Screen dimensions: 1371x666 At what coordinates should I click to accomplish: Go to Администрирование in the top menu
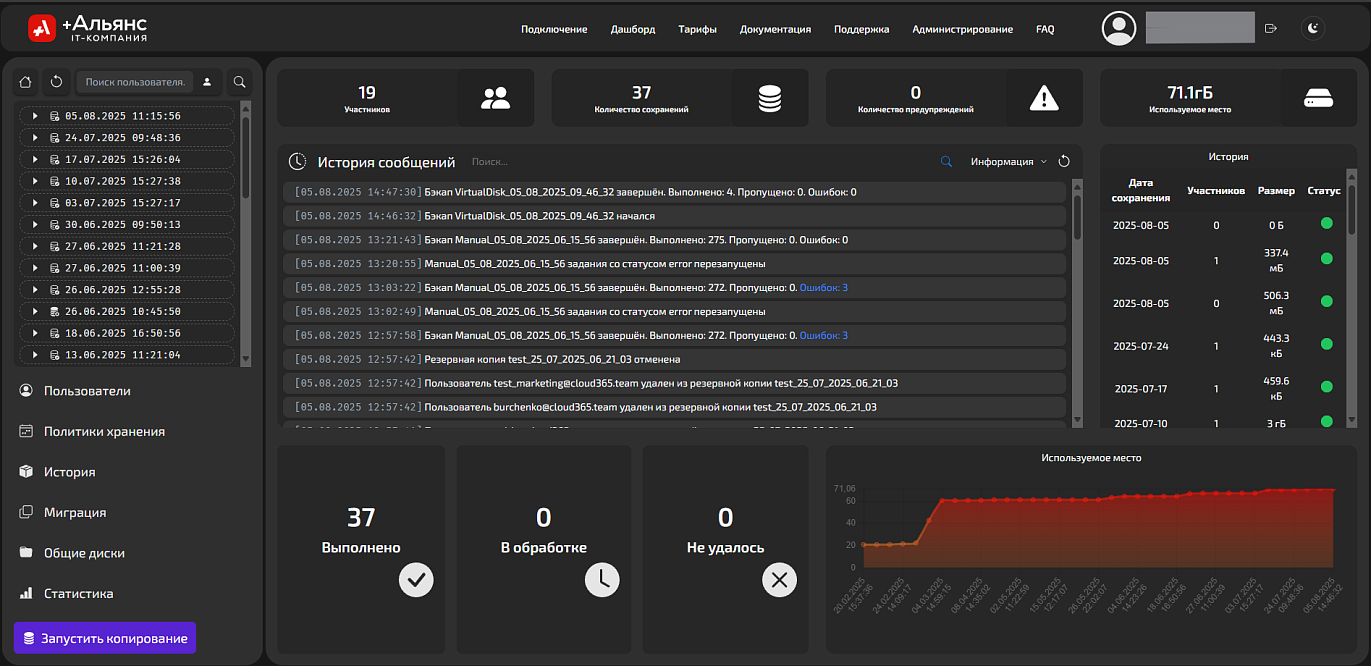point(962,29)
